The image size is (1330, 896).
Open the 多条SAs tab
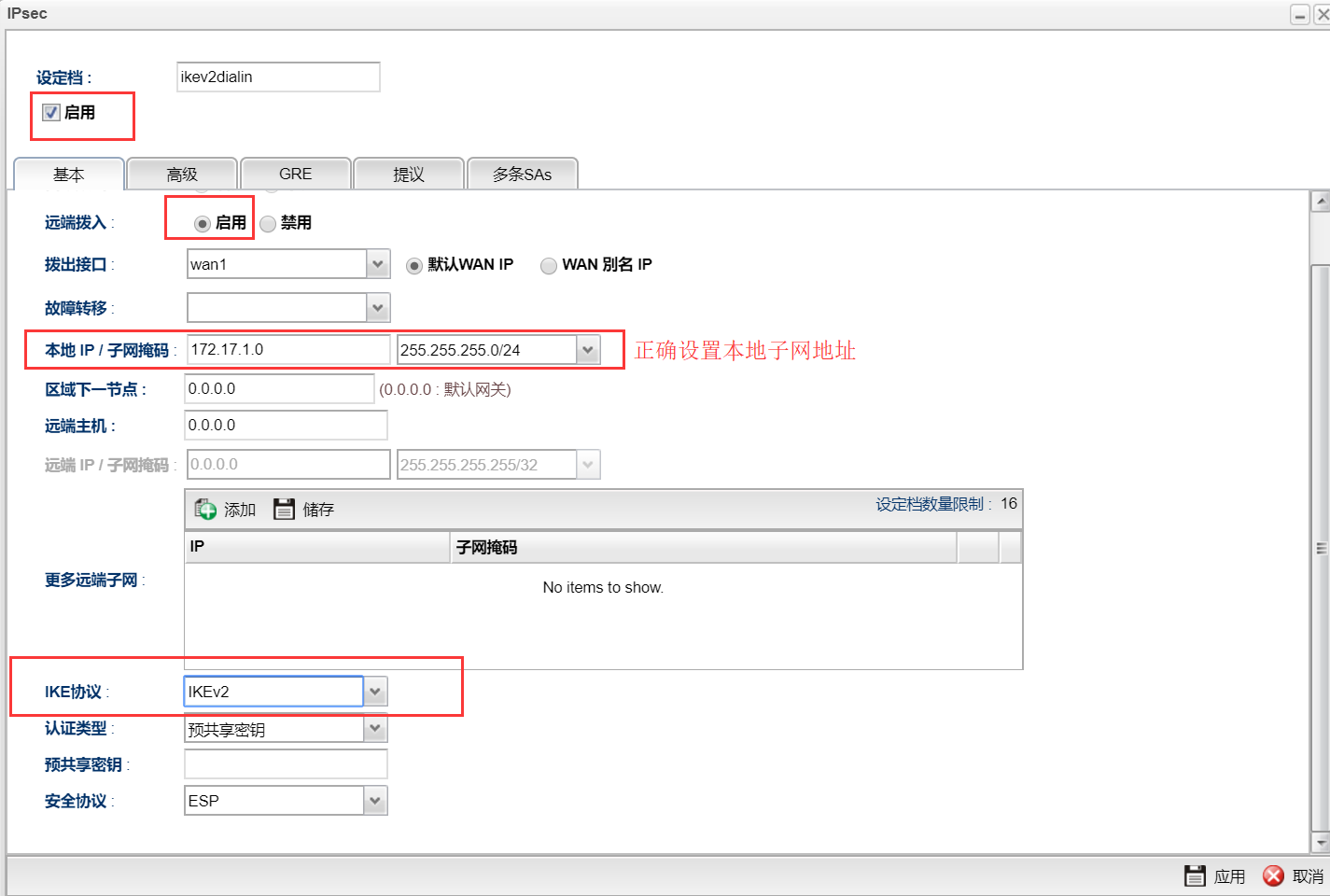[x=522, y=175]
